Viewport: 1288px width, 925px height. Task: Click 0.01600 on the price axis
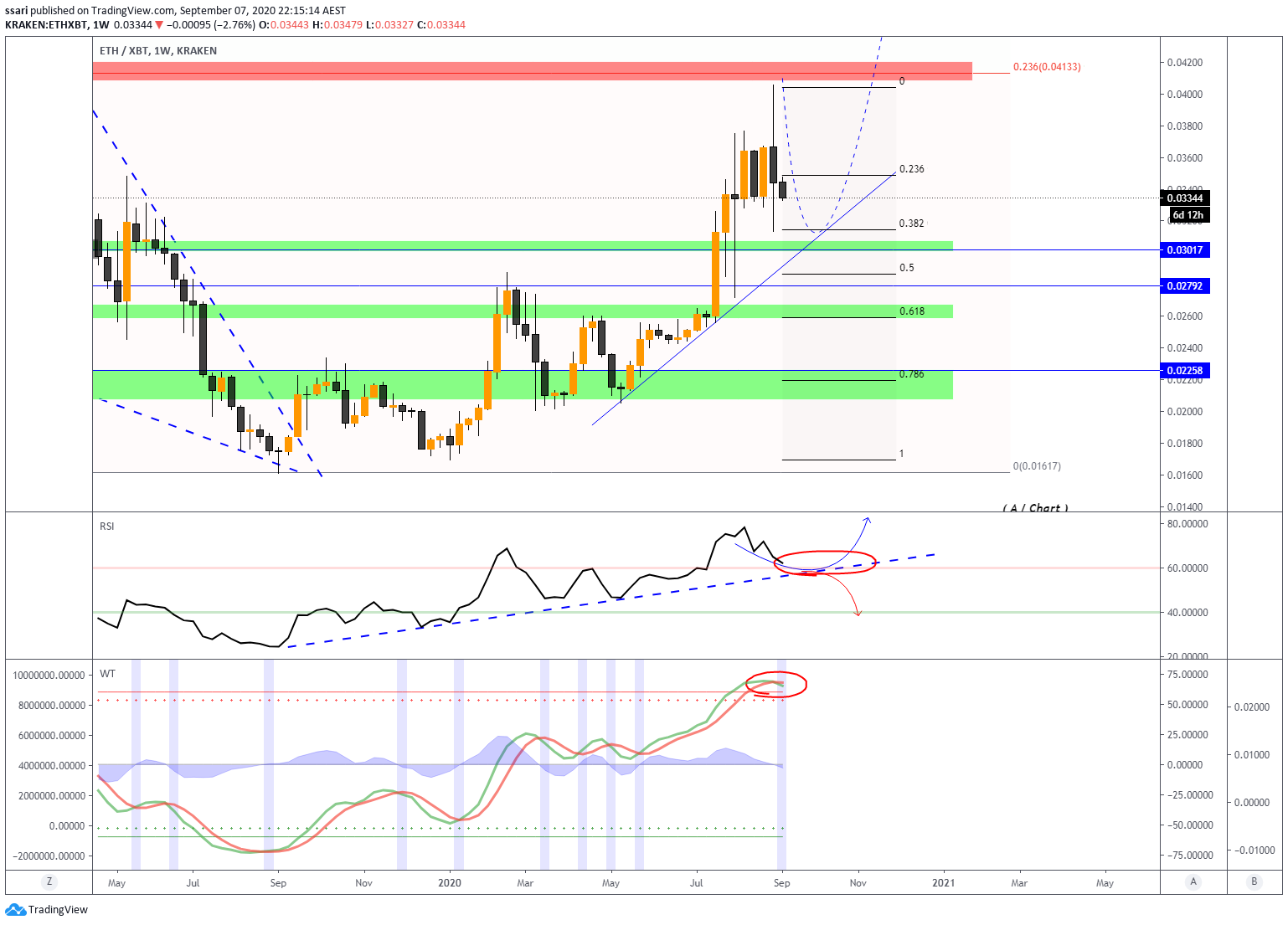coord(1185,475)
